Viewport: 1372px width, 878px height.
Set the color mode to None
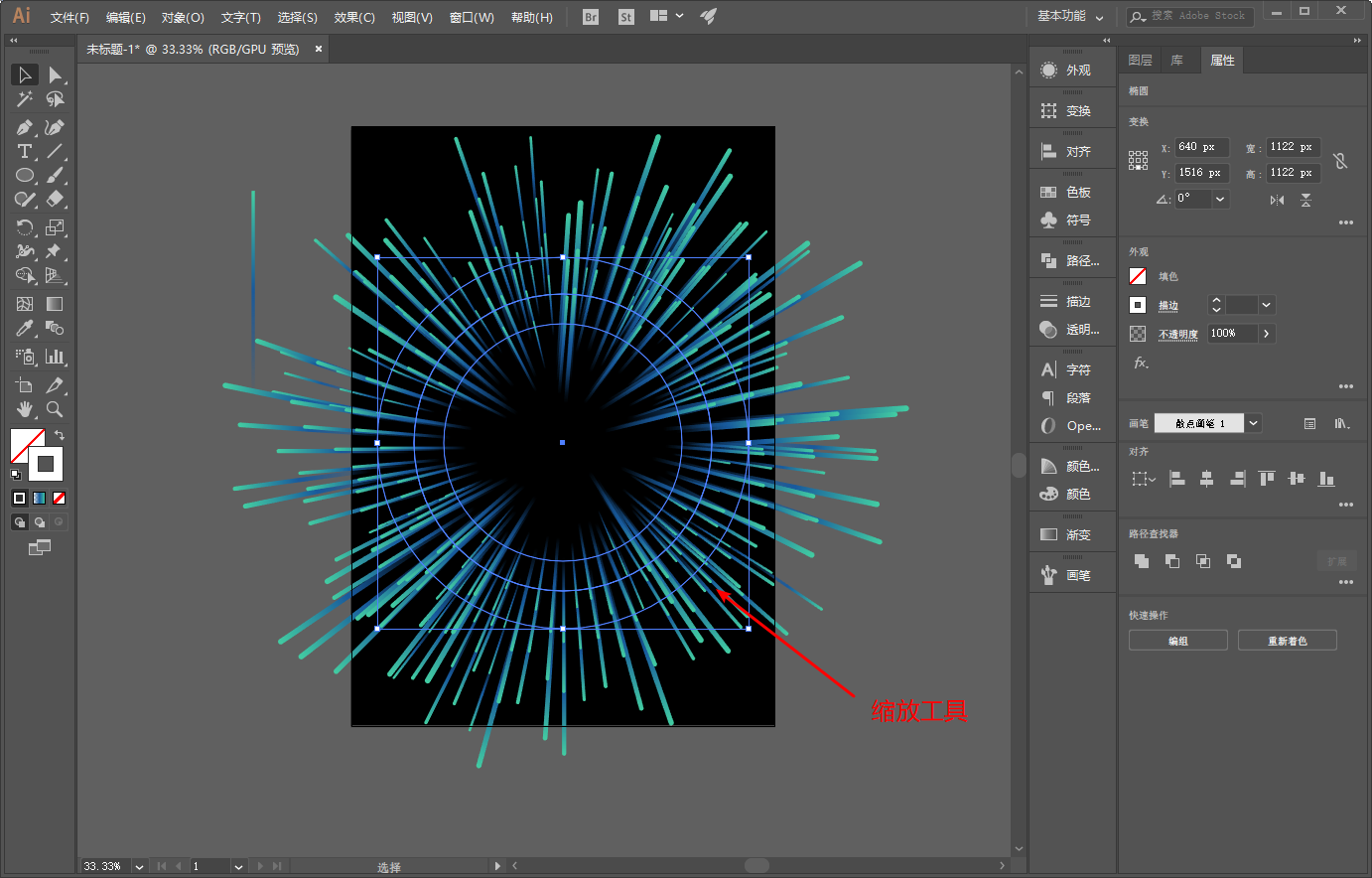(x=60, y=498)
